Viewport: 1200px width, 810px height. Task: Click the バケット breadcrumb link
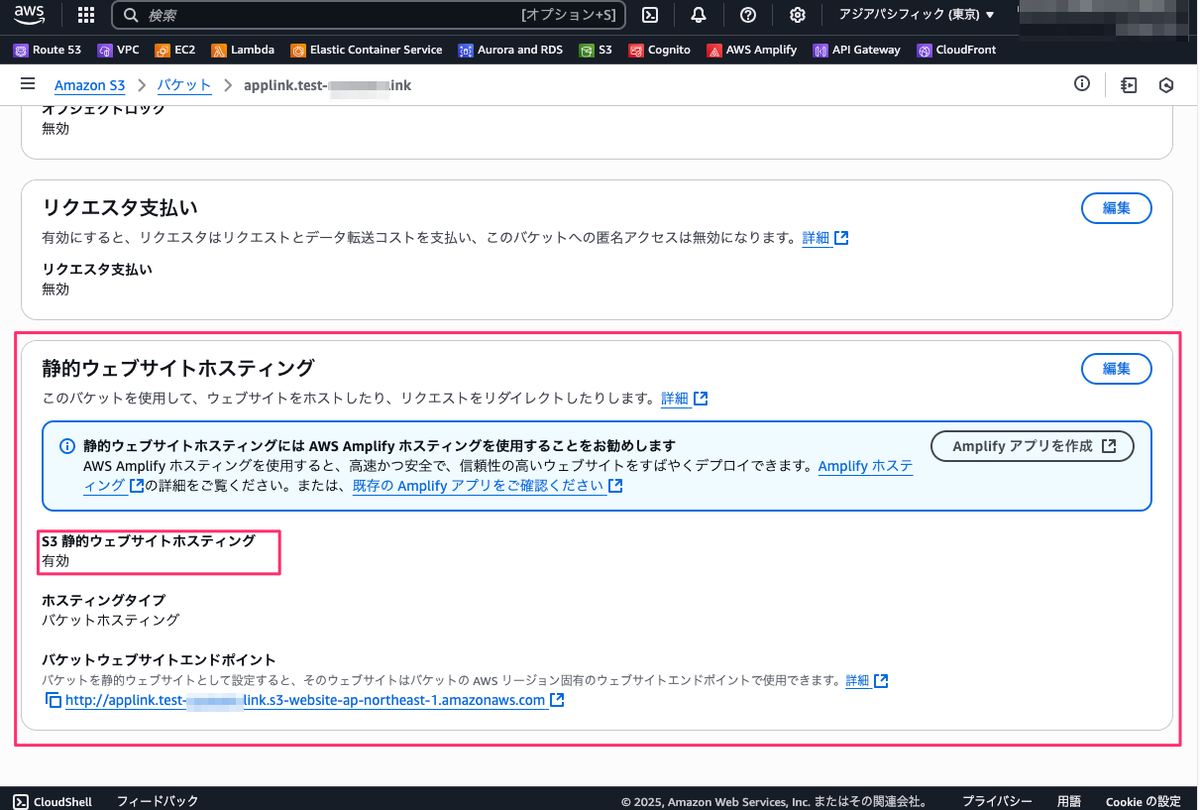click(x=184, y=85)
